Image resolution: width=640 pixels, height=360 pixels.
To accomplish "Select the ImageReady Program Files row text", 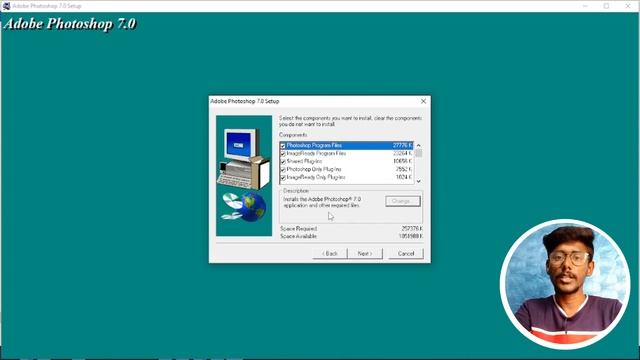I will point(316,153).
